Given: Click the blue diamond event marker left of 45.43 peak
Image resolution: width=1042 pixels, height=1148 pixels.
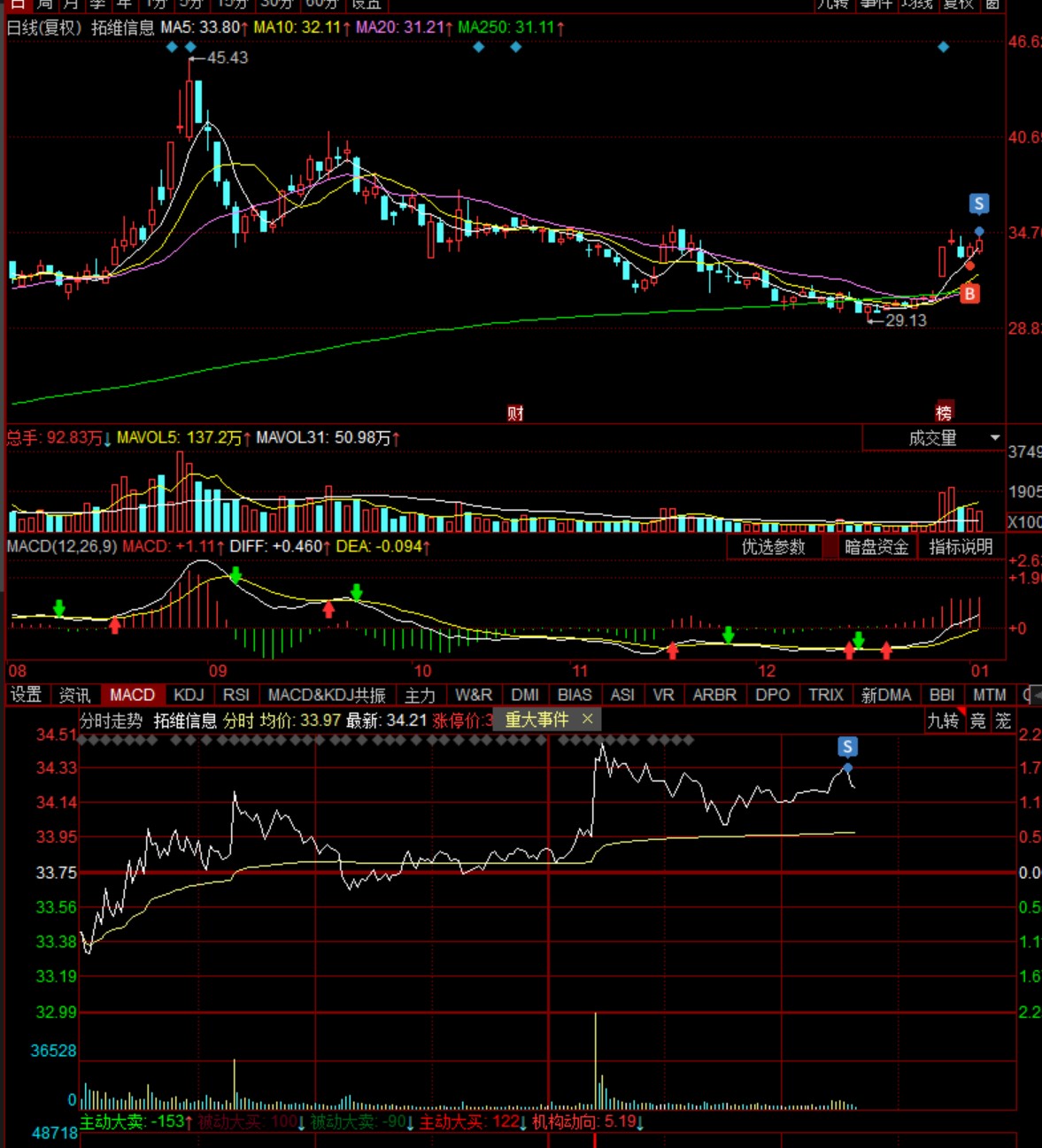Looking at the screenshot, I should coord(172,47).
